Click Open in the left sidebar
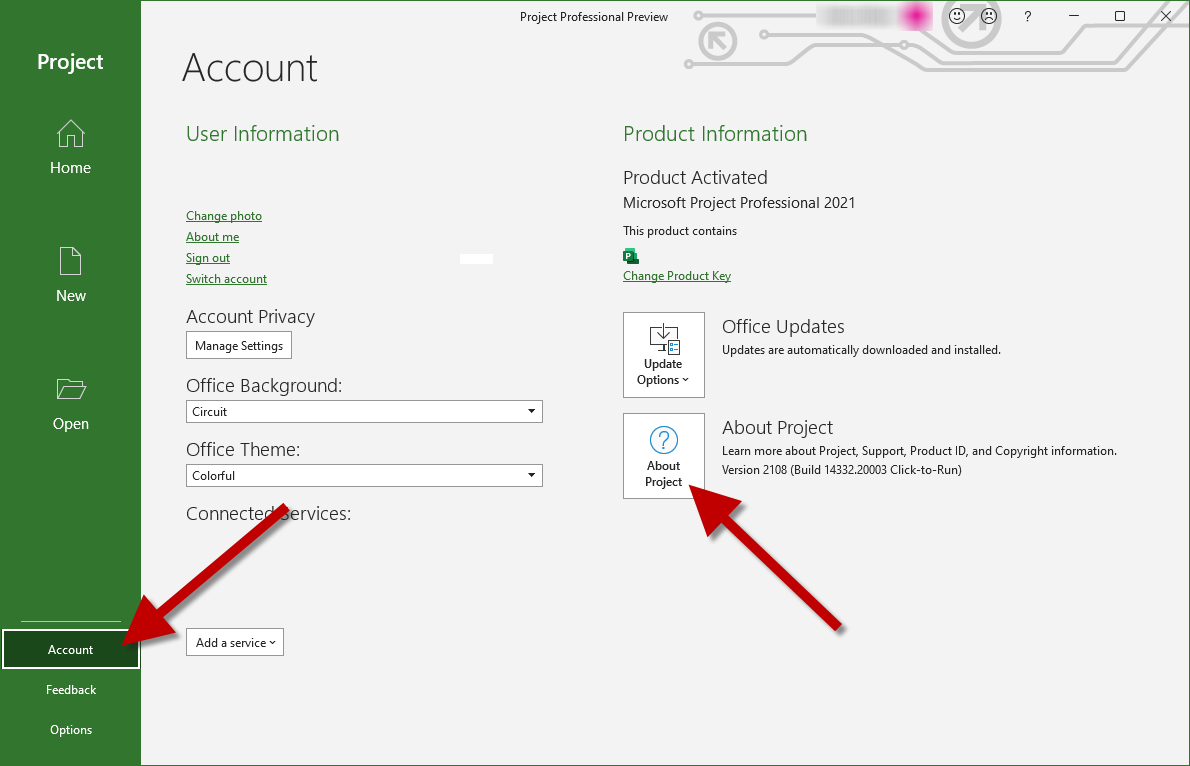The height and width of the screenshot is (766, 1190). [x=71, y=404]
